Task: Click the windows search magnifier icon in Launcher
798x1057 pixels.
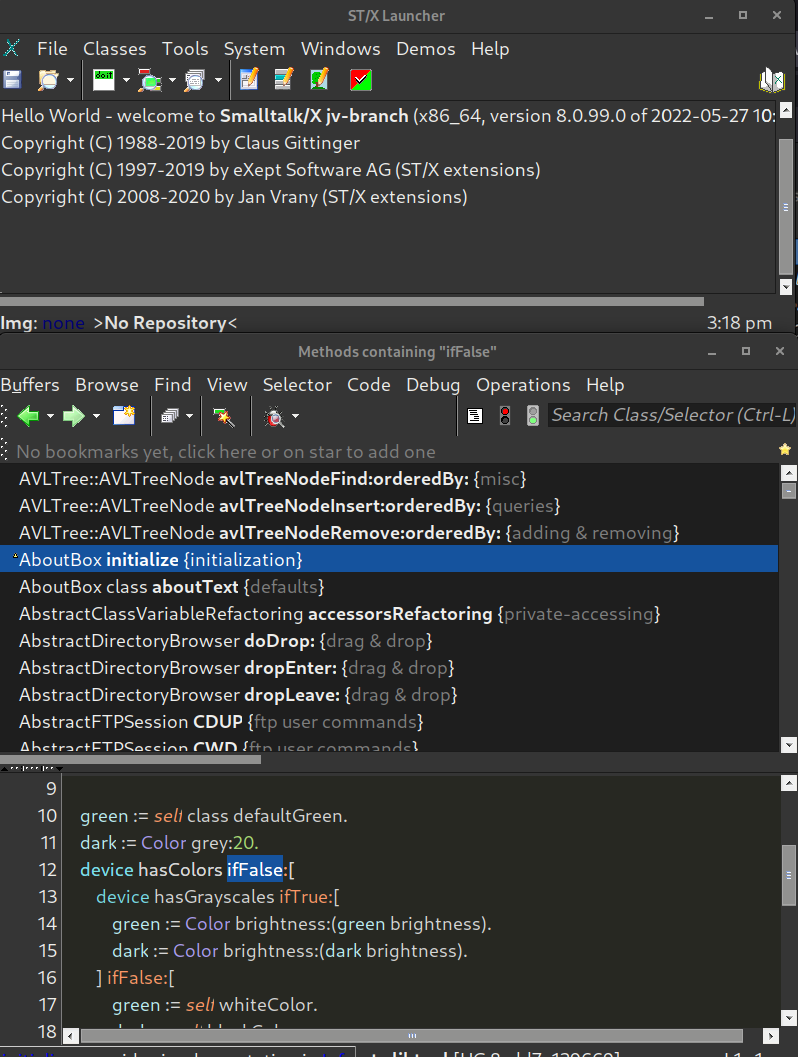Action: tap(195, 80)
